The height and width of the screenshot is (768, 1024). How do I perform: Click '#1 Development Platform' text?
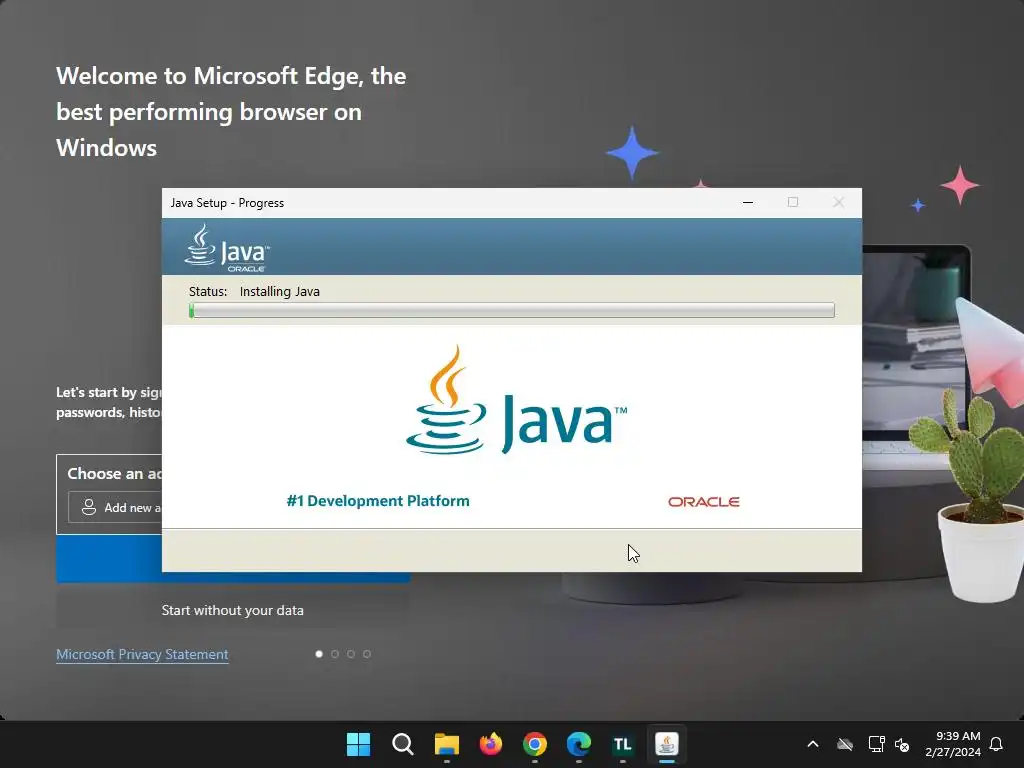378,501
